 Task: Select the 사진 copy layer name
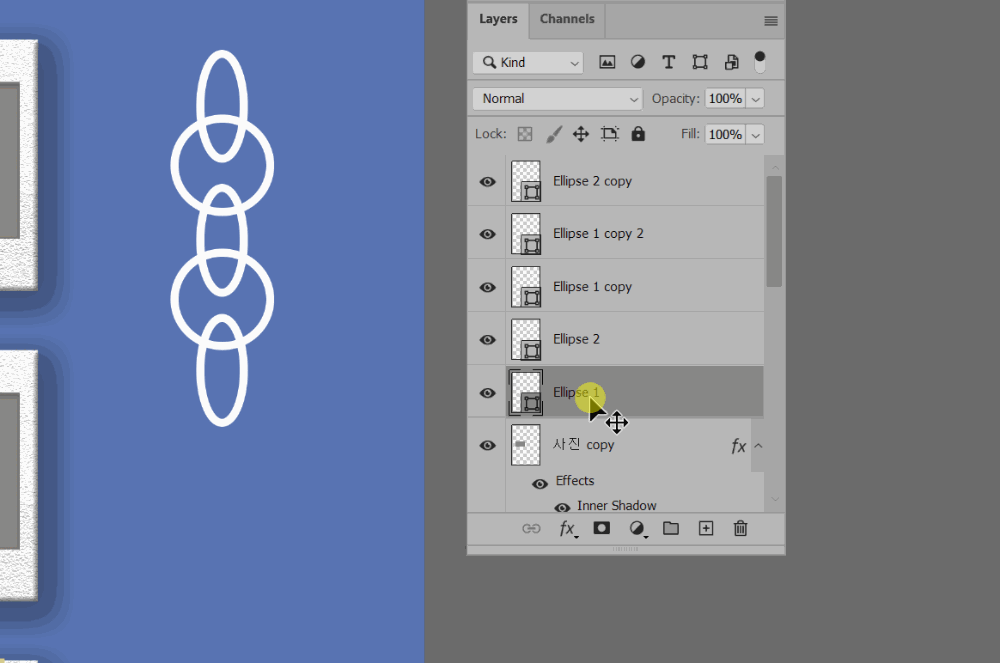point(584,445)
